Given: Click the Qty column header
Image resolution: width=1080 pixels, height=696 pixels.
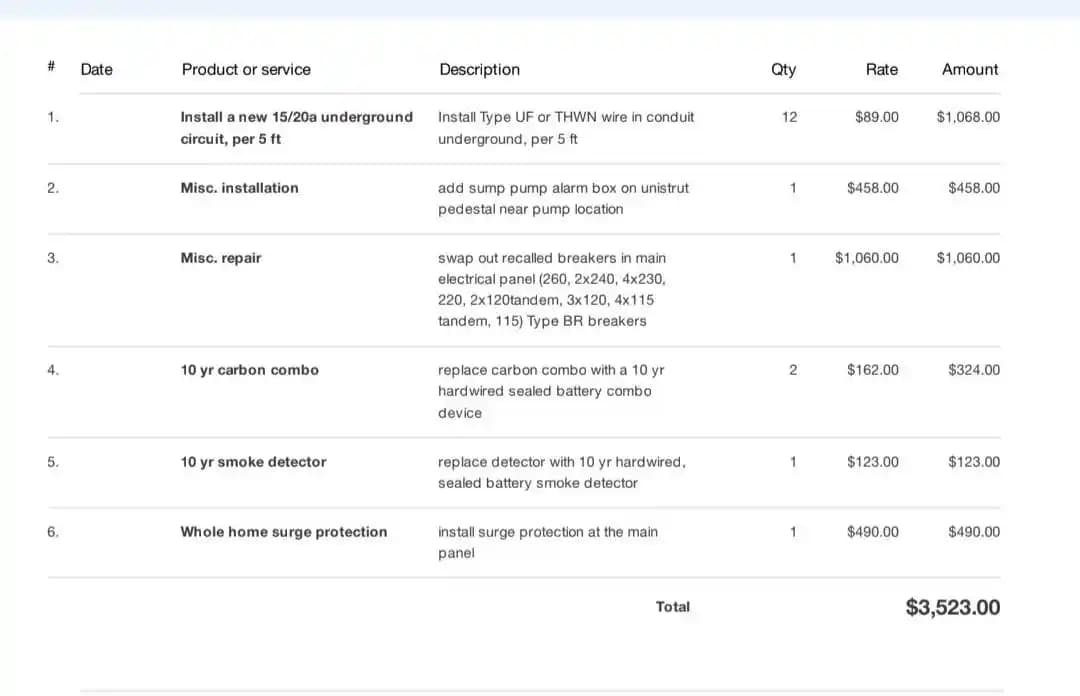Looking at the screenshot, I should (x=783, y=70).
